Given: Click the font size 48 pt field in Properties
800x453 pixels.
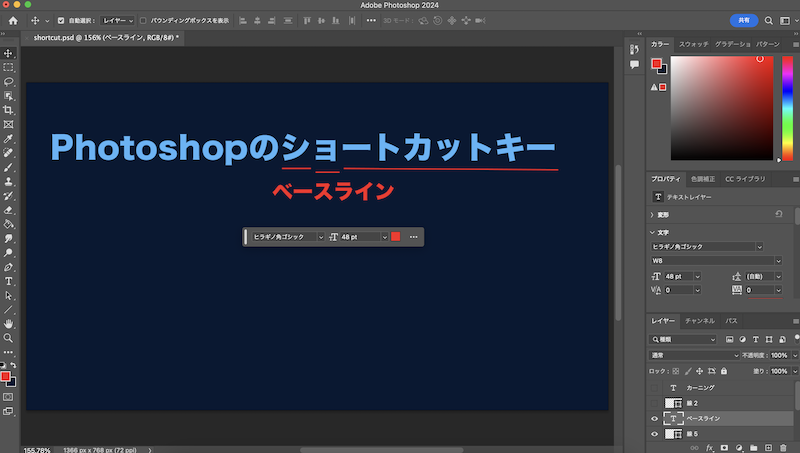Looking at the screenshot, I should (x=678, y=276).
